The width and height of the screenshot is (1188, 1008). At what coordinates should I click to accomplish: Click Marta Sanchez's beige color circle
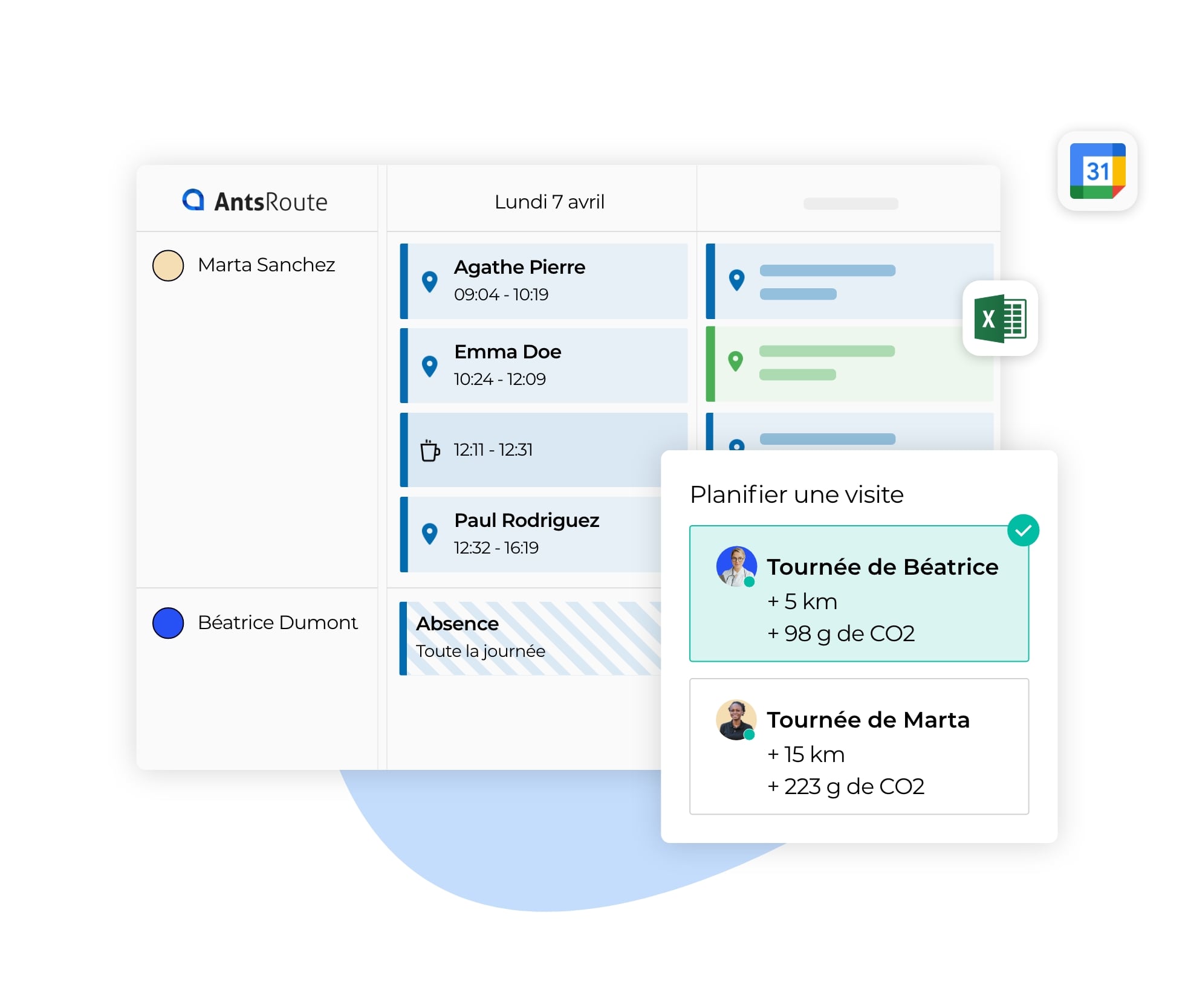(168, 266)
